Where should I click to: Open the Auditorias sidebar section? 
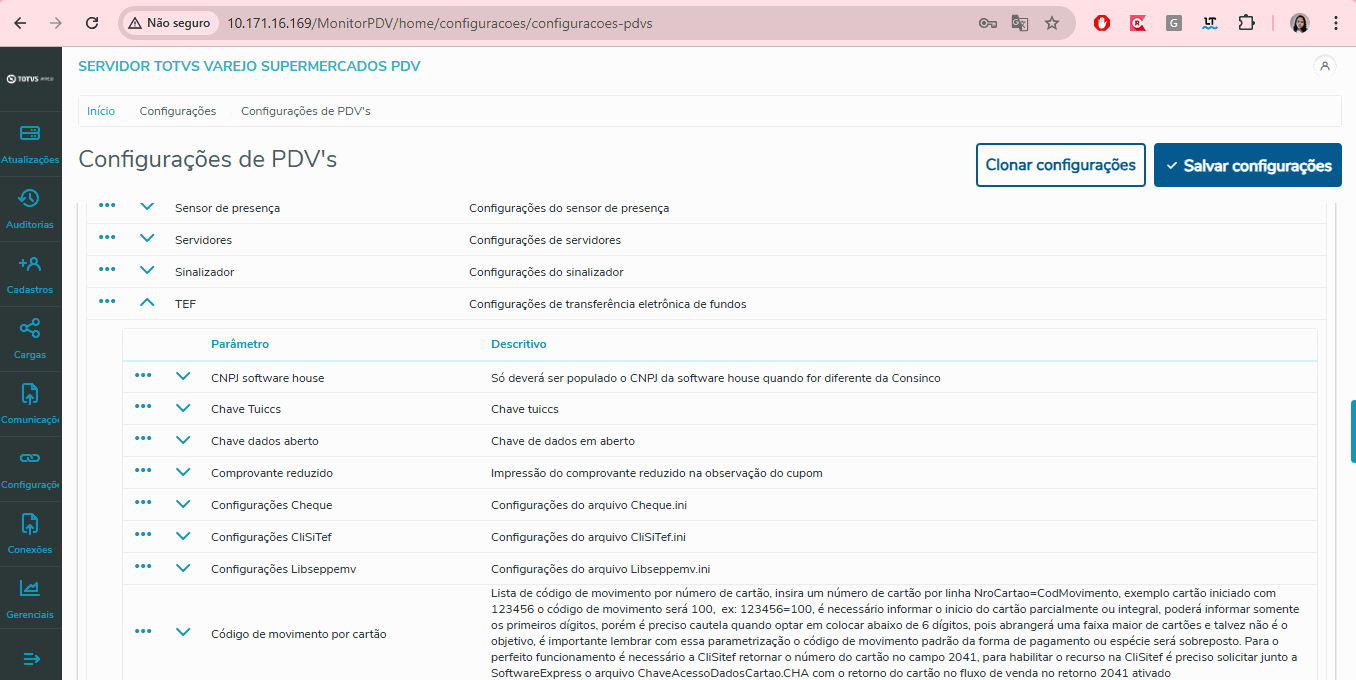click(x=30, y=208)
